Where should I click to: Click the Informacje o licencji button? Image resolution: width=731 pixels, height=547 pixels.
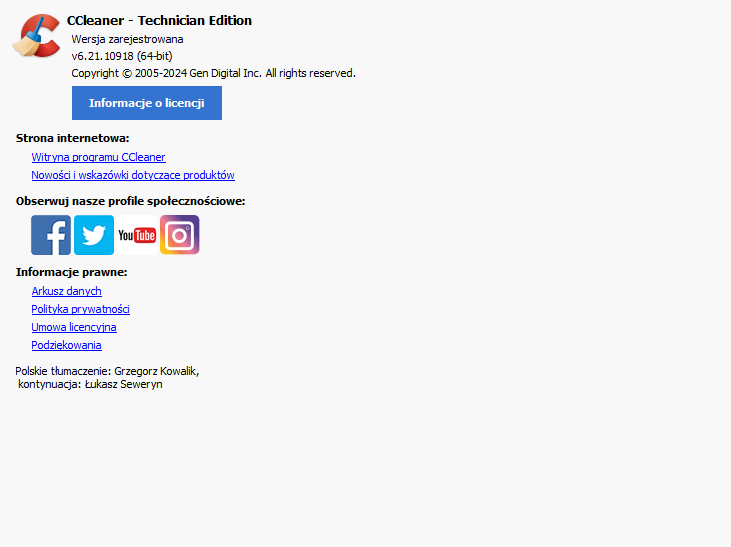coord(147,103)
